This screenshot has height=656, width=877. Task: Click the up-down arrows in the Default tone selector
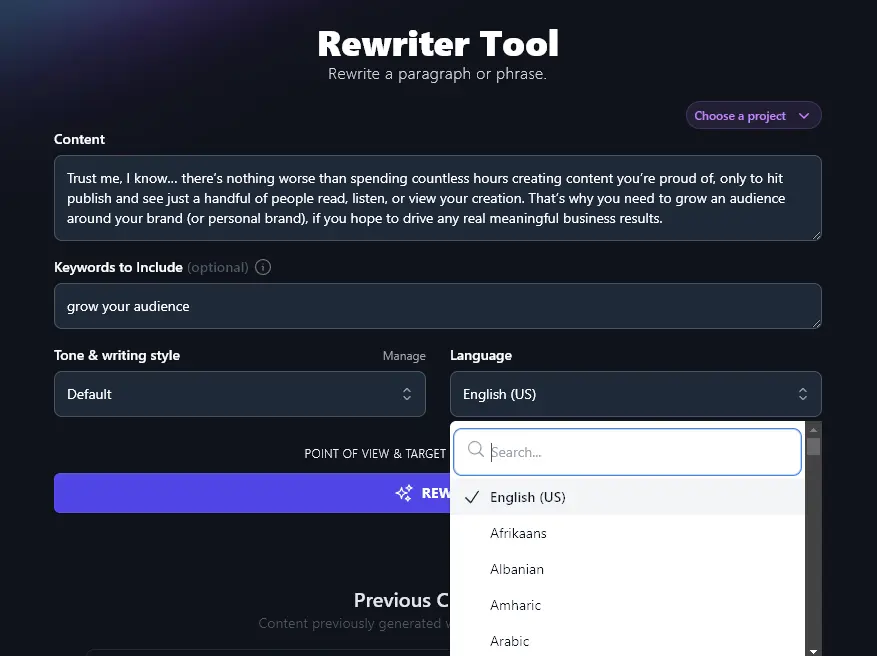406,394
